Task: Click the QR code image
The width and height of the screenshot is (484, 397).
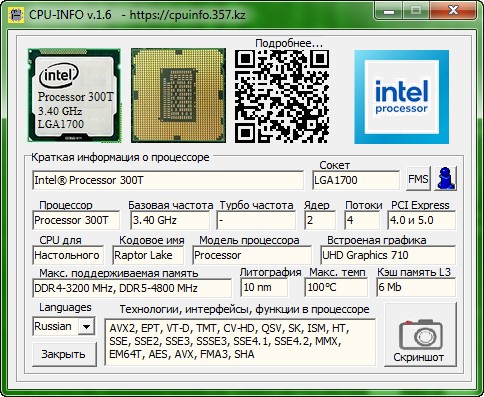Action: pos(282,97)
